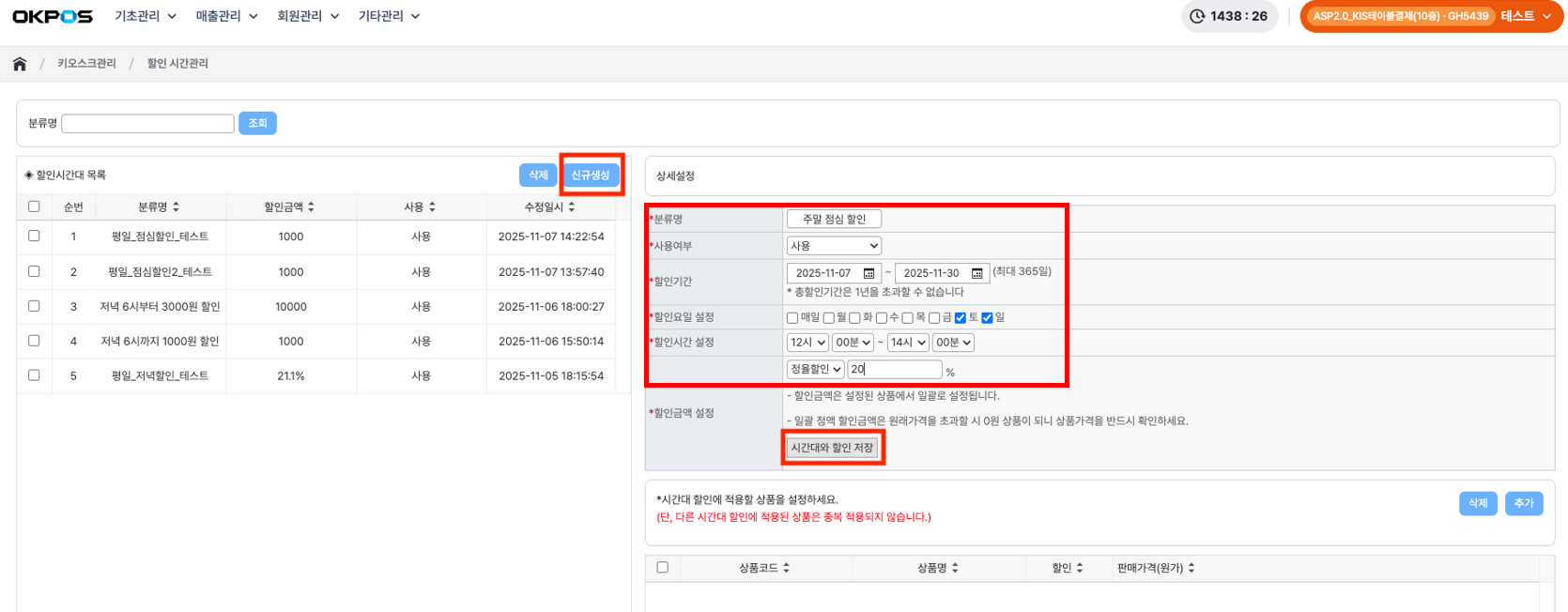This screenshot has height=612, width=1568.
Task: Open the 12시 start hour dropdown
Action: point(807,343)
